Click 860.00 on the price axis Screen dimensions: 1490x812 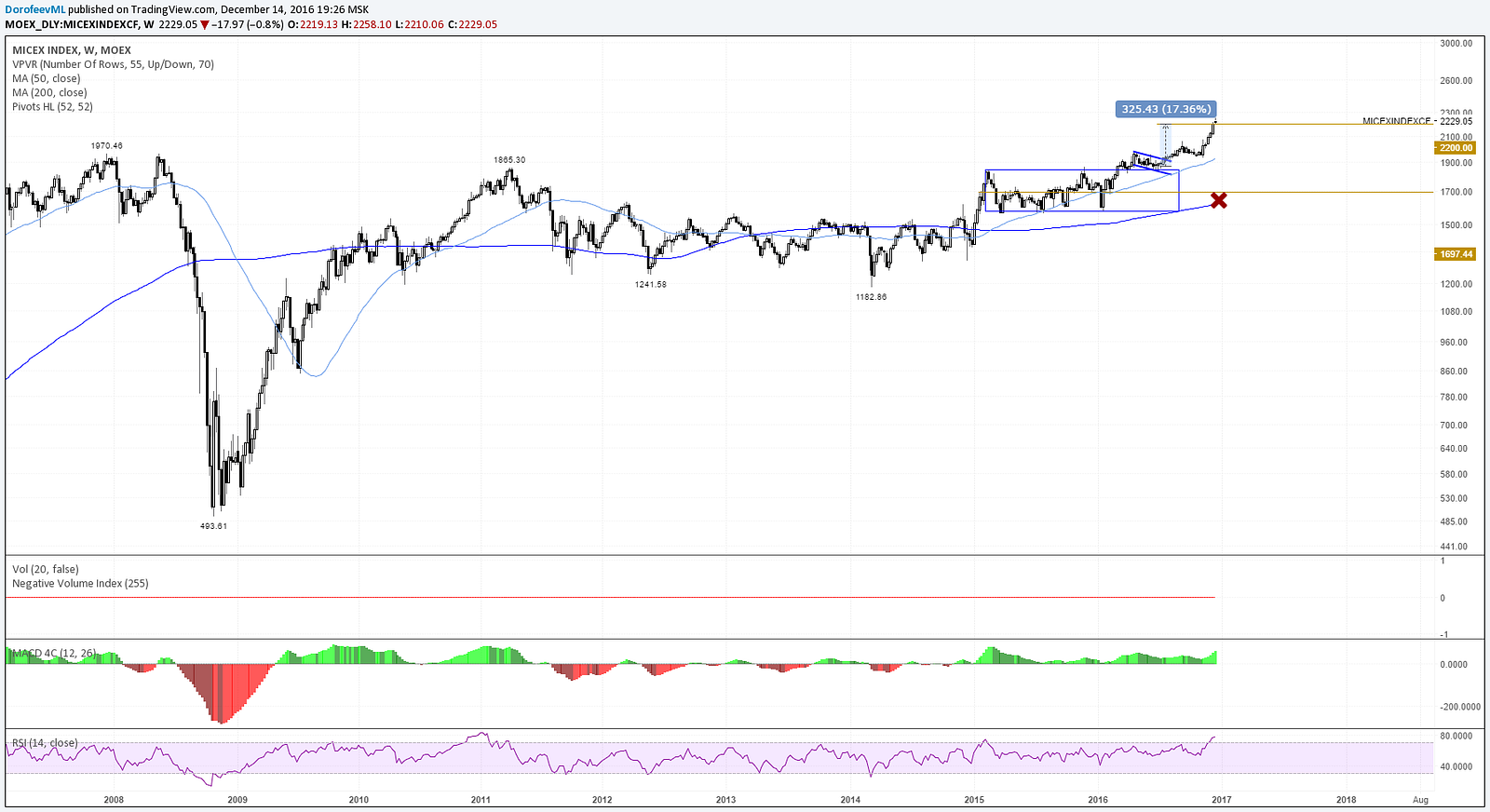(1454, 372)
